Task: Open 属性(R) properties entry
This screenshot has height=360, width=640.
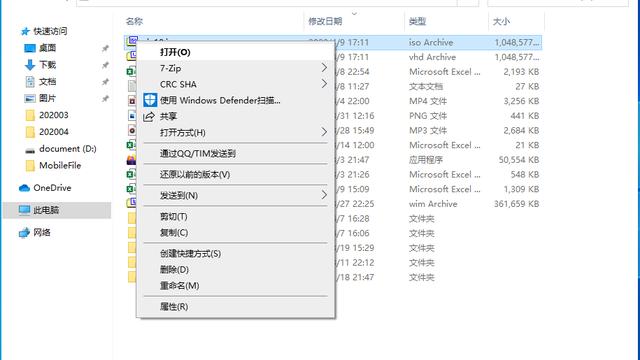Action: [236, 307]
